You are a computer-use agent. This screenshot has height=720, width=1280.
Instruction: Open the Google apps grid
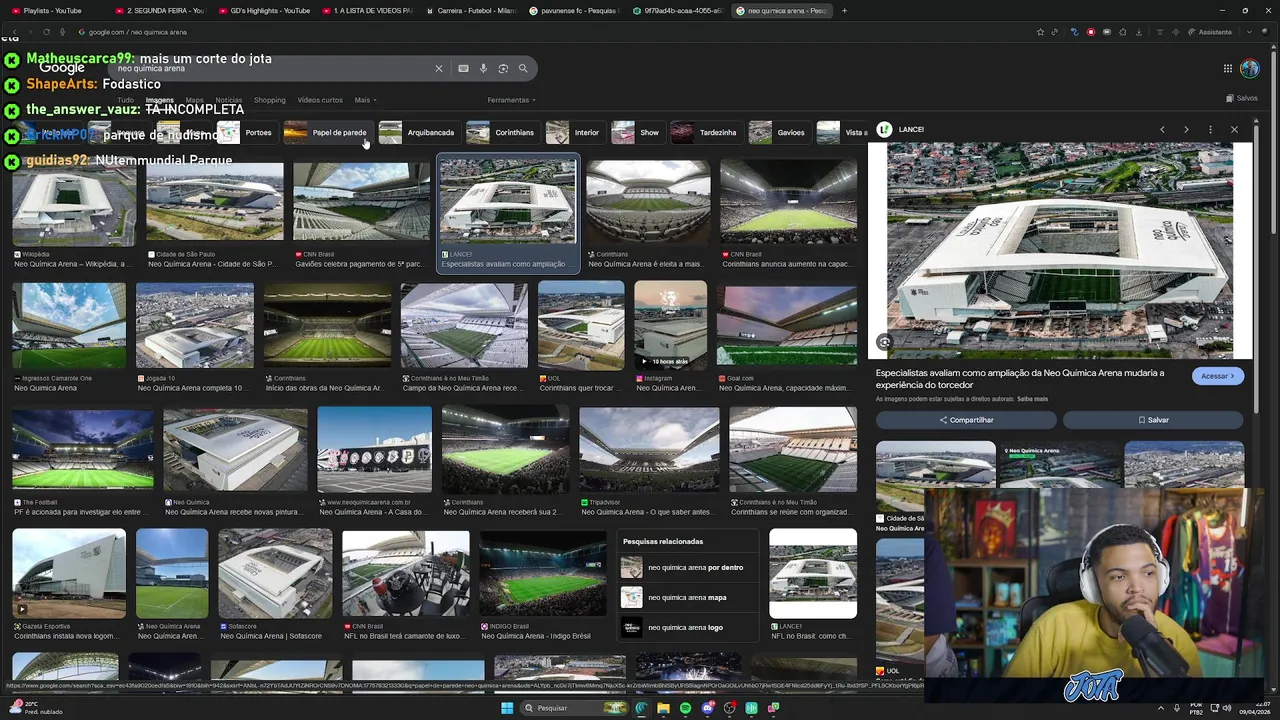coord(1228,68)
